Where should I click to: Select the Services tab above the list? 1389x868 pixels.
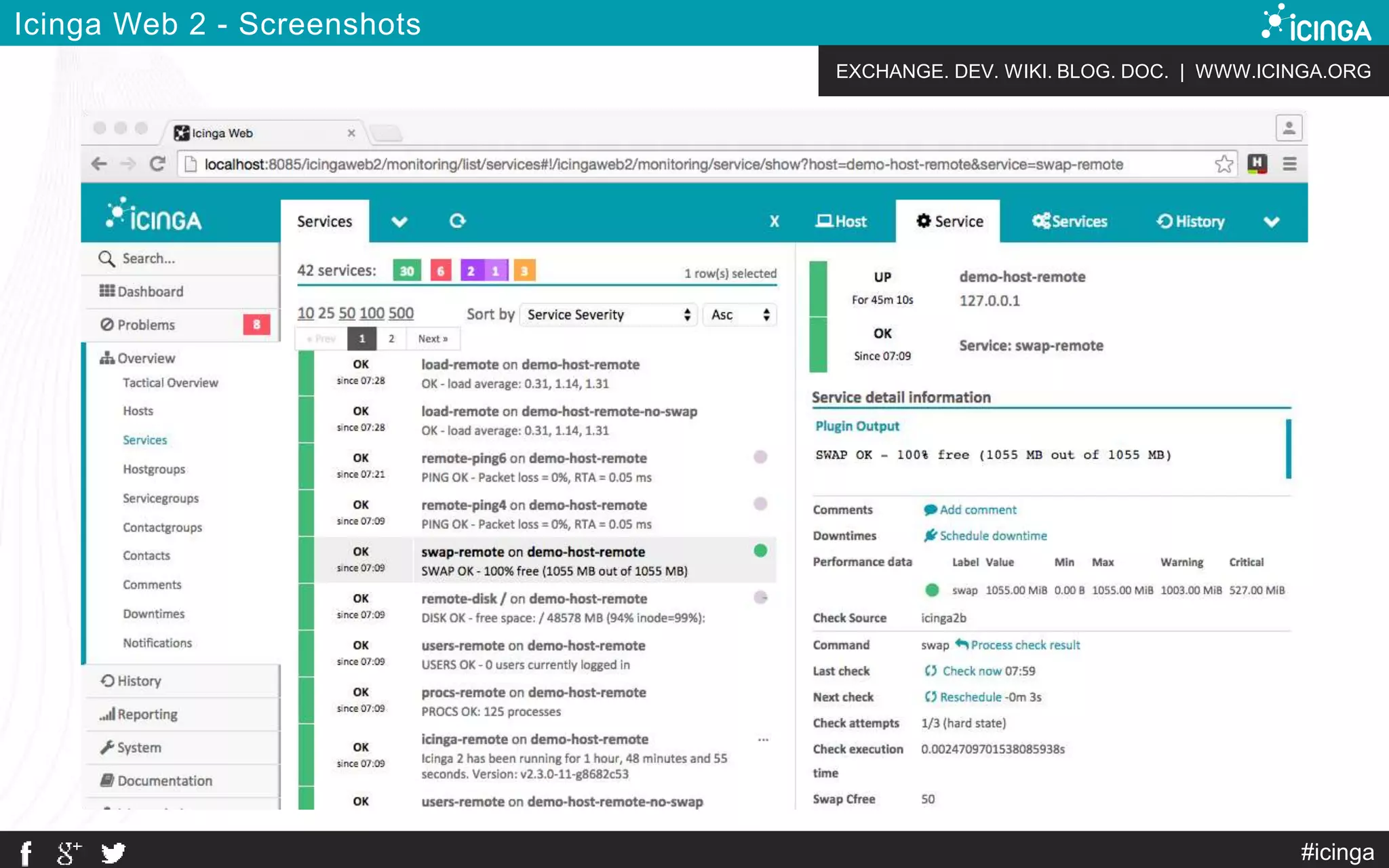[x=325, y=221]
